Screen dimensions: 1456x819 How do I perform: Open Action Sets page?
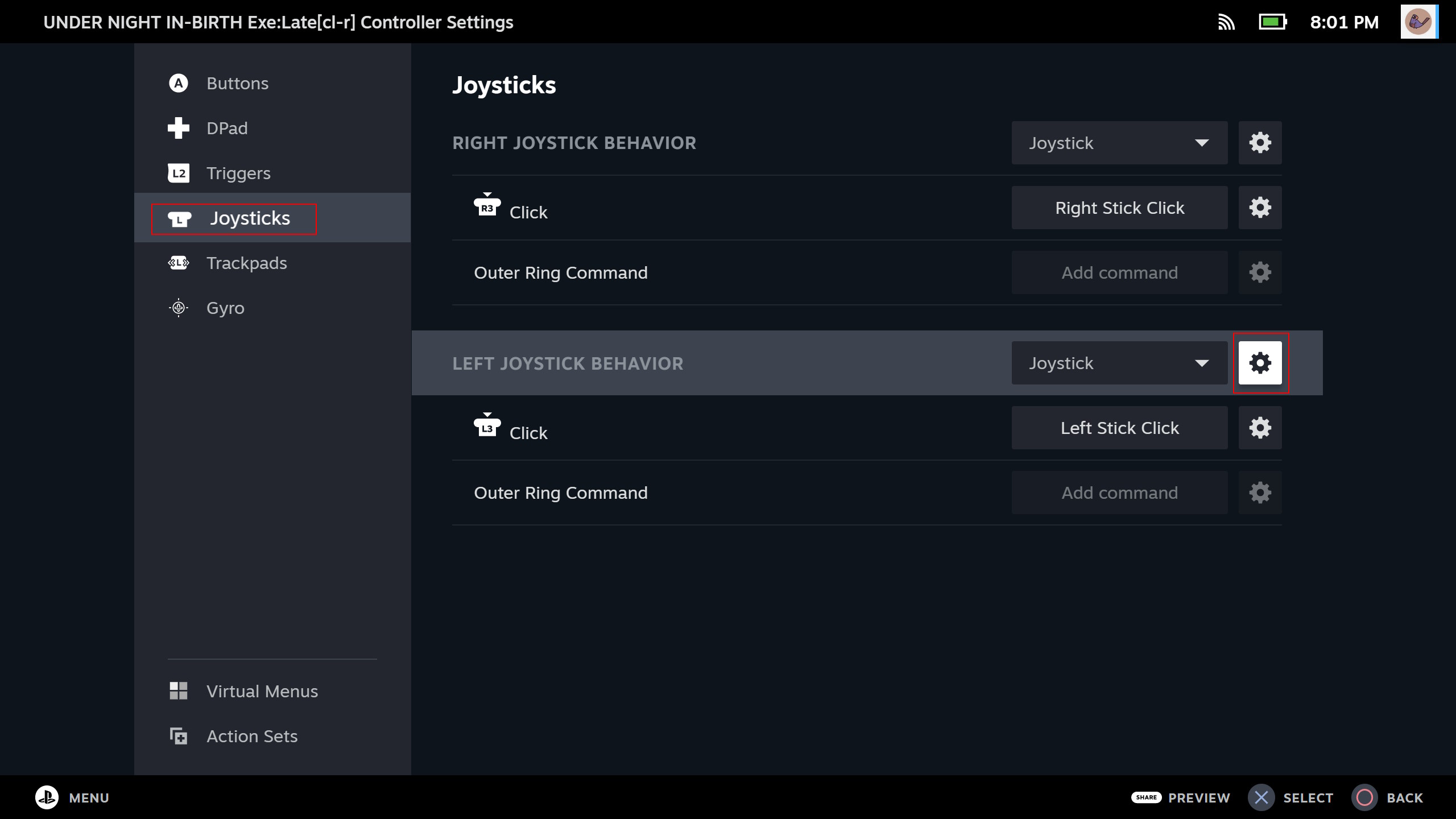coord(251,737)
